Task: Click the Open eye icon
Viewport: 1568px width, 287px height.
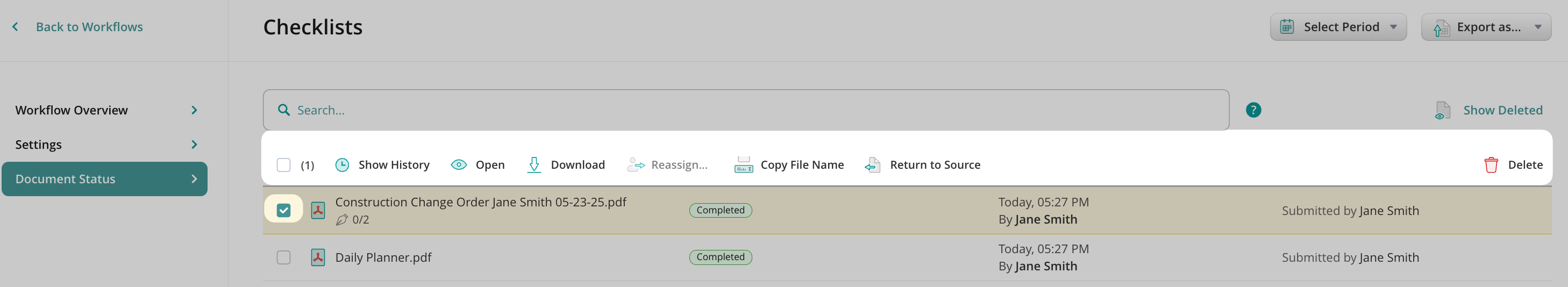Action: [458, 165]
